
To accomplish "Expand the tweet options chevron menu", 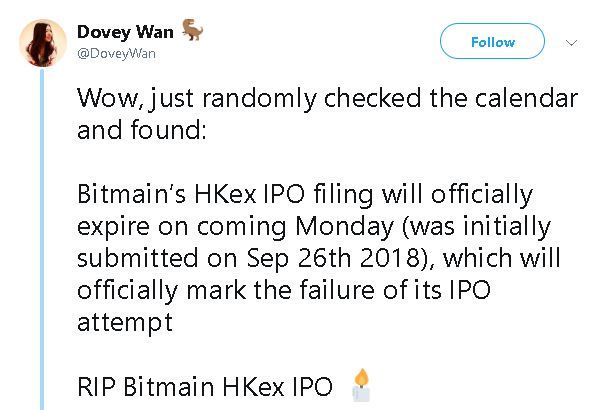I will [x=572, y=43].
